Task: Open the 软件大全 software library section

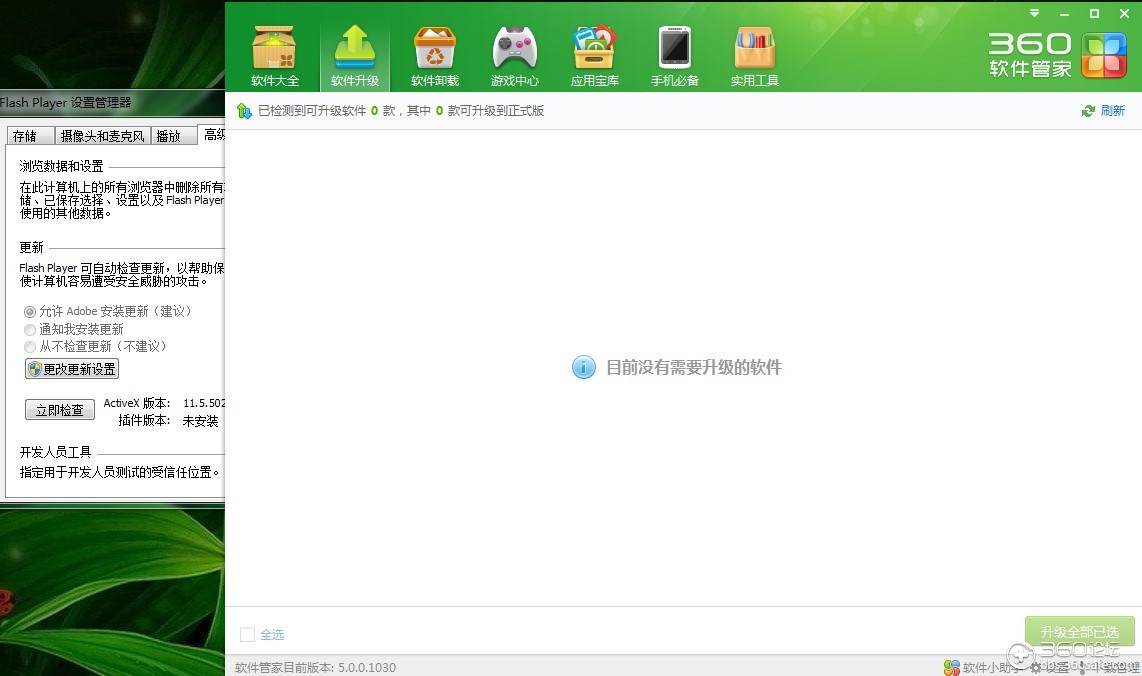Action: click(275, 56)
